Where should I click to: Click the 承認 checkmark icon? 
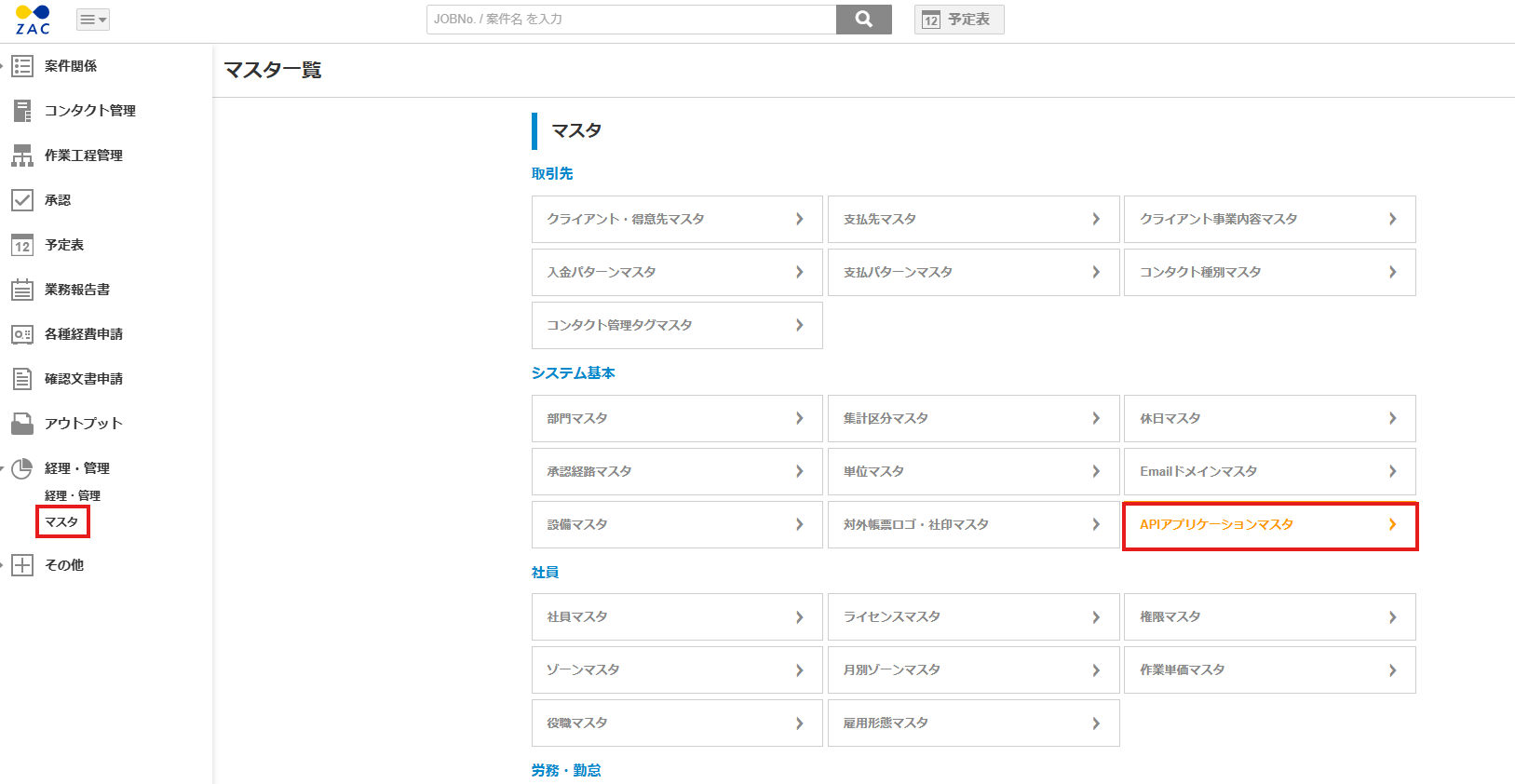(x=22, y=200)
